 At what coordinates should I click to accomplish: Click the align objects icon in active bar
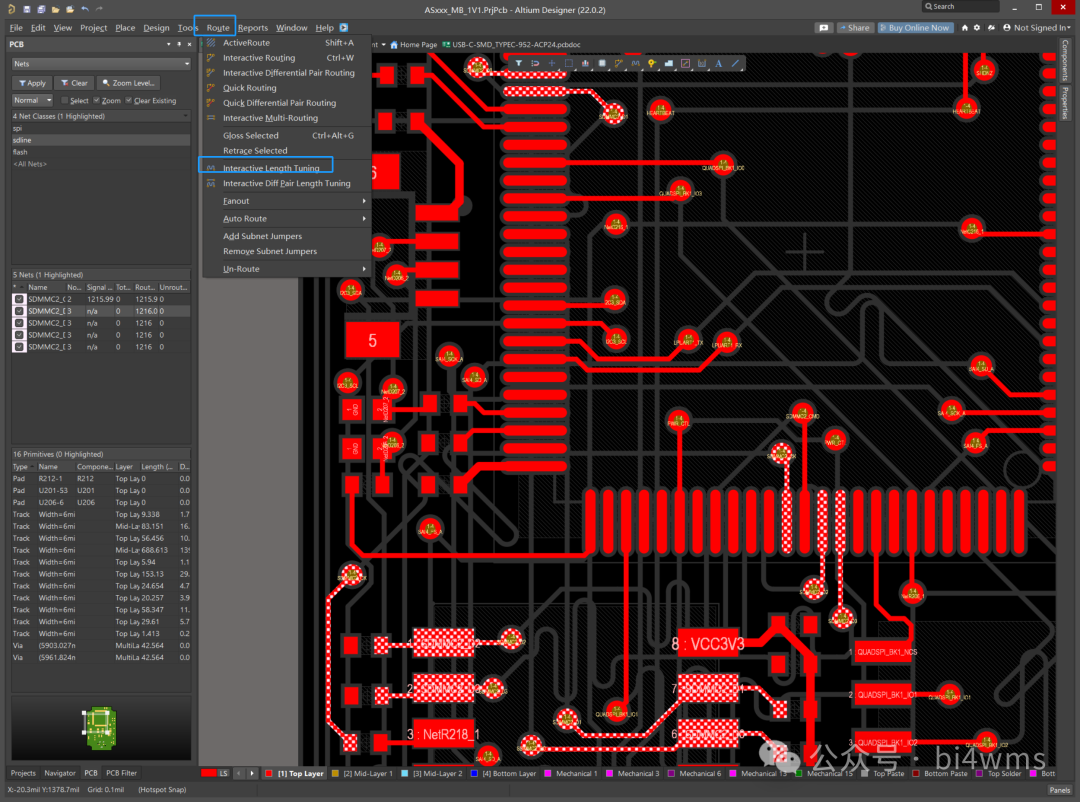(585, 64)
